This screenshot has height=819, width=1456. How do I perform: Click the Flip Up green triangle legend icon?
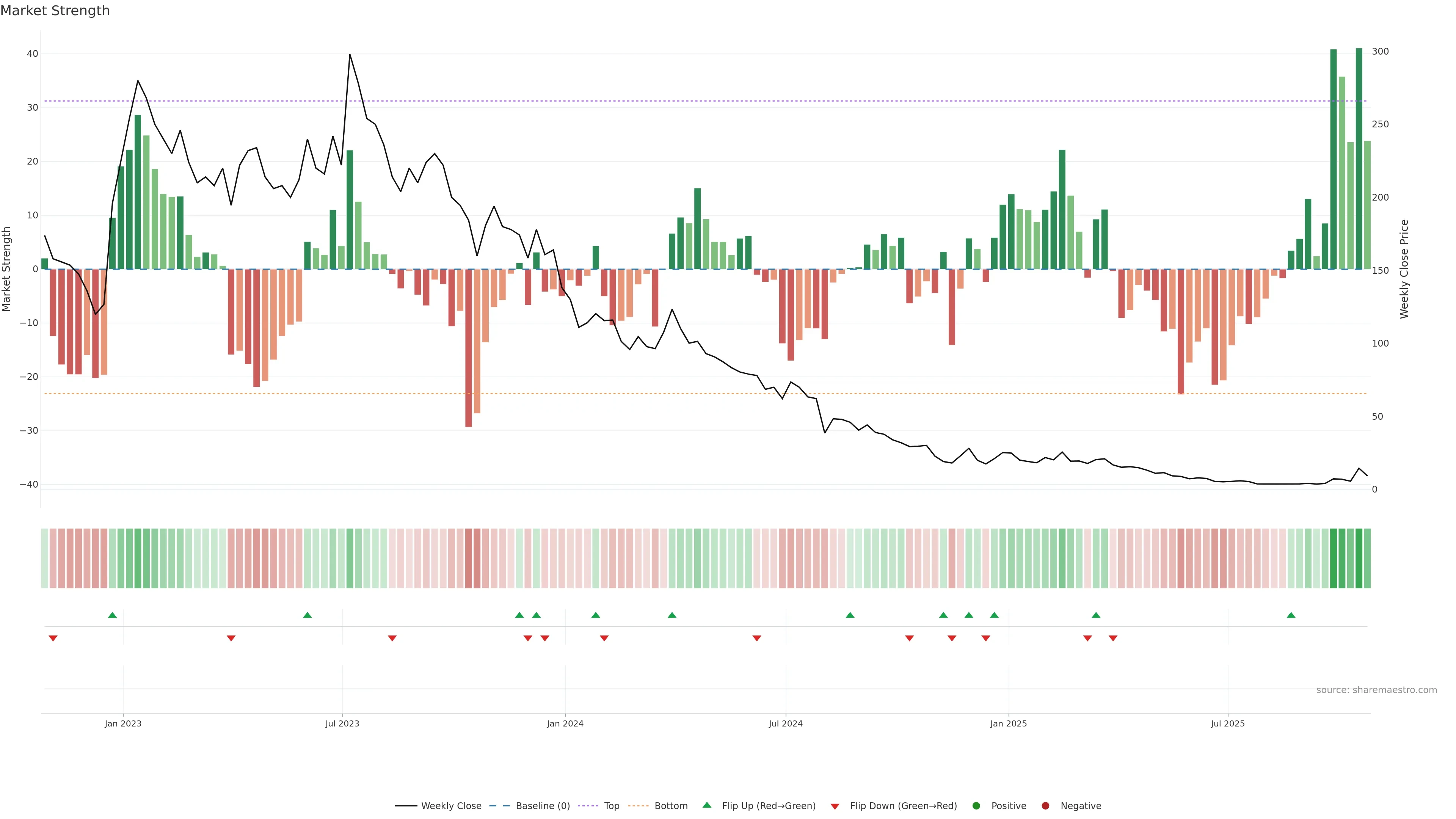[x=706, y=805]
